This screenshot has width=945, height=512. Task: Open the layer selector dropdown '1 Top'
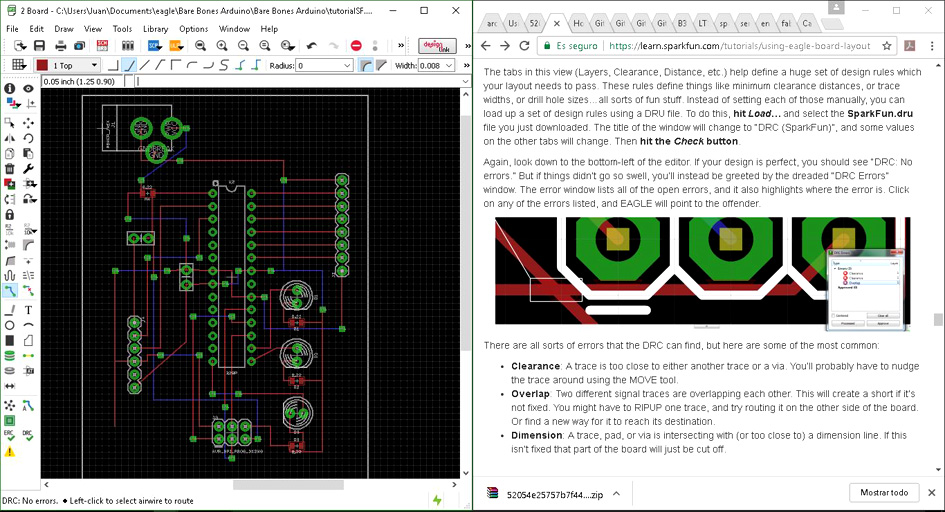(x=67, y=65)
